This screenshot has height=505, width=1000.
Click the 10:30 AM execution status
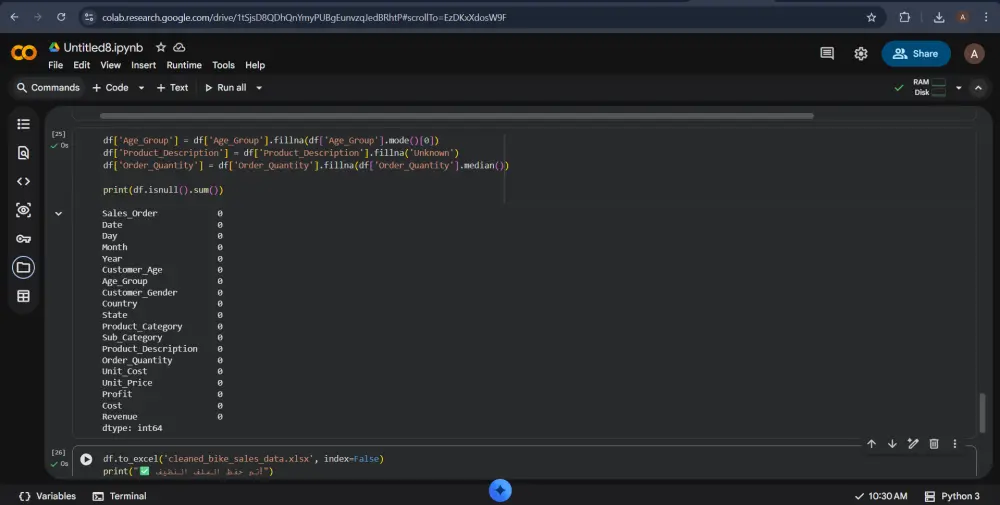[881, 496]
